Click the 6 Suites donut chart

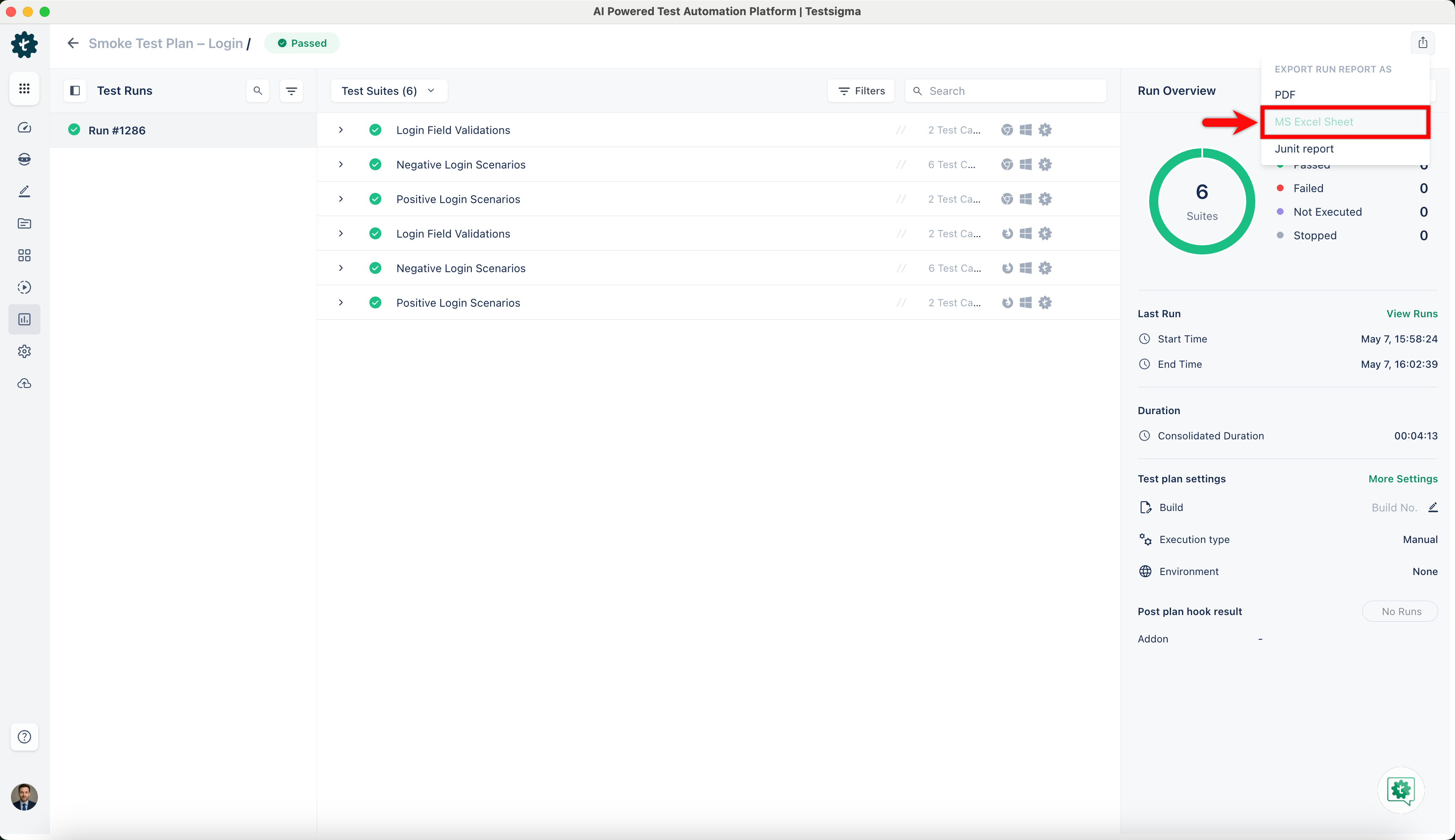coord(1202,201)
